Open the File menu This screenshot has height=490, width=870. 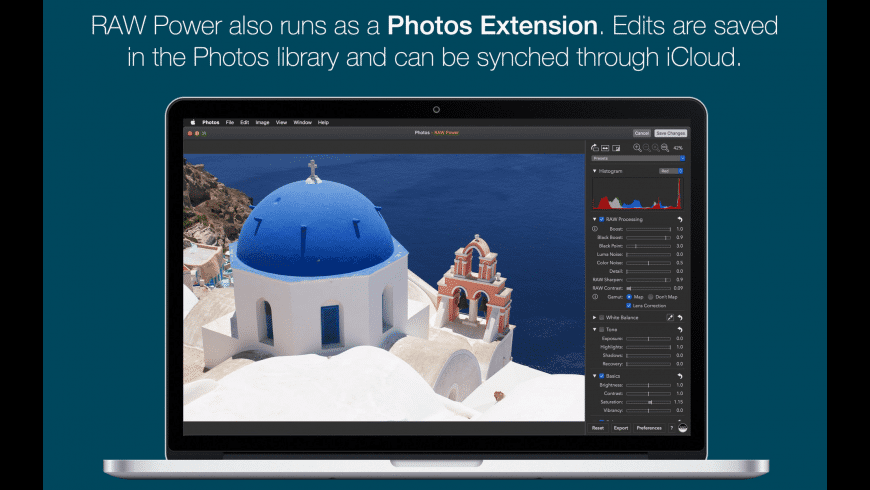click(x=230, y=122)
